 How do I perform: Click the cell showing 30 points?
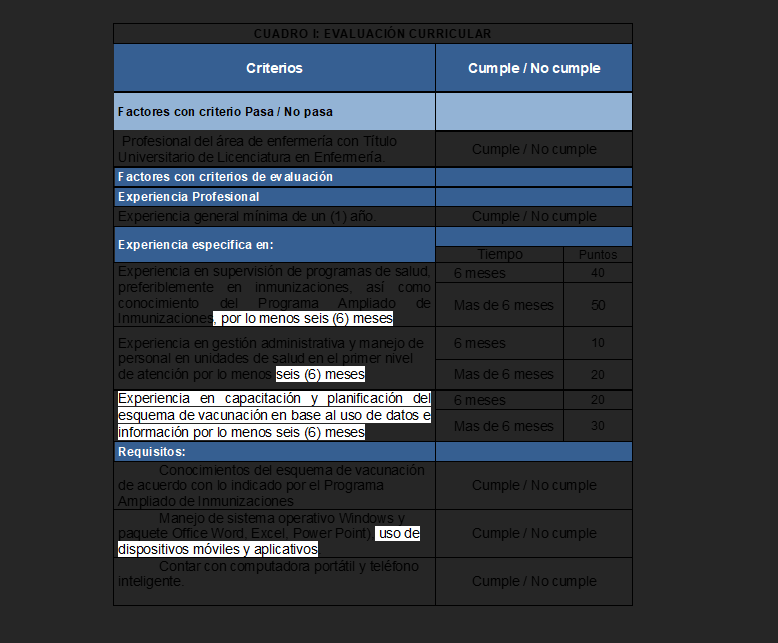pyautogui.click(x=598, y=426)
